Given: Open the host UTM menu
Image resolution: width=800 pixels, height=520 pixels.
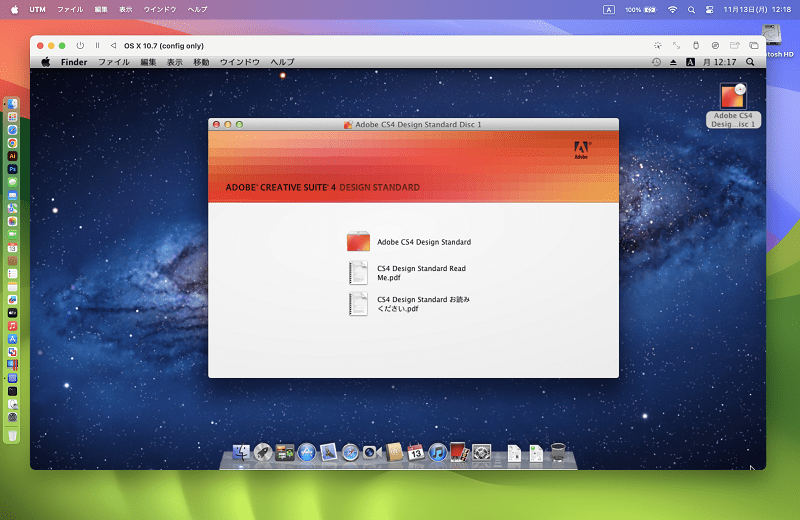Looking at the screenshot, I should (x=37, y=9).
